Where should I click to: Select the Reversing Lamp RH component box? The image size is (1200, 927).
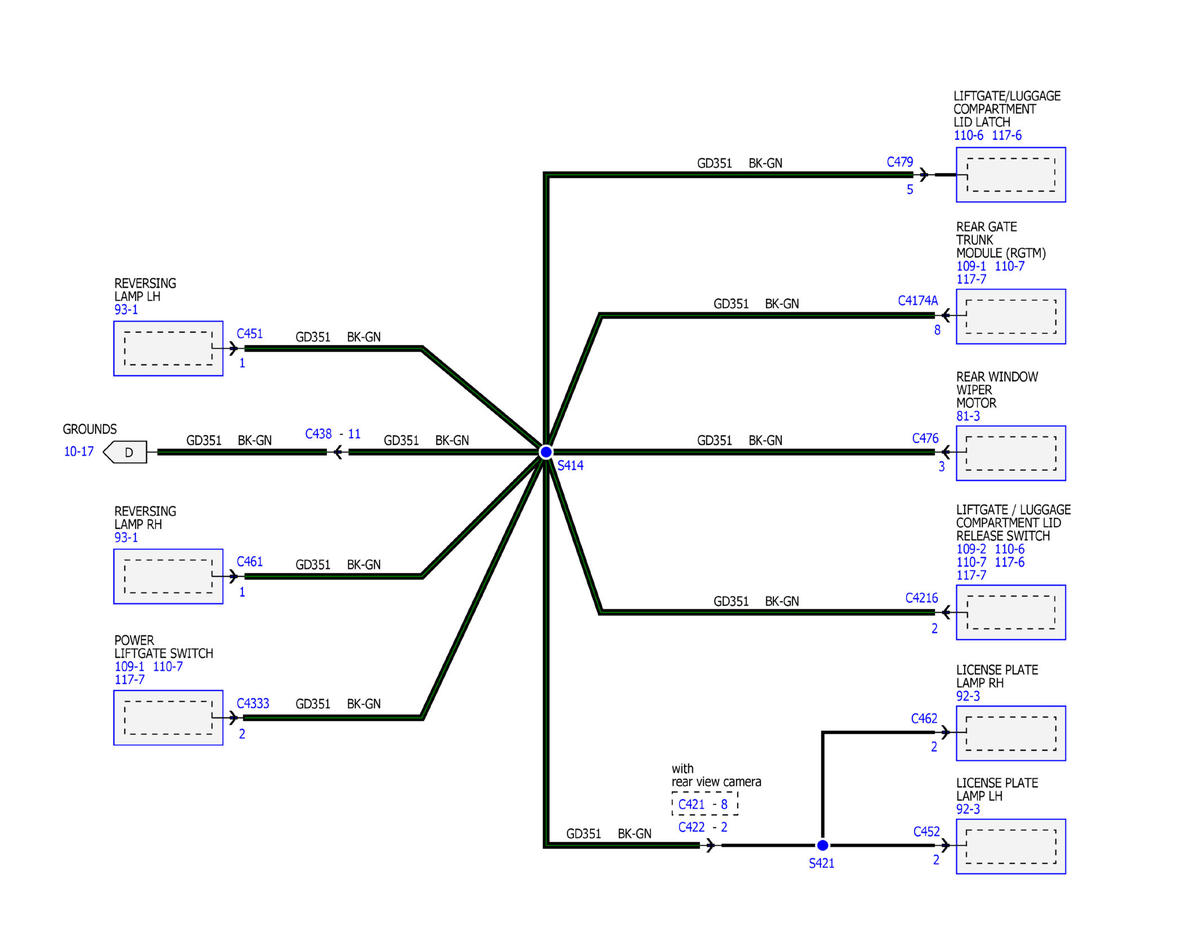[x=168, y=576]
